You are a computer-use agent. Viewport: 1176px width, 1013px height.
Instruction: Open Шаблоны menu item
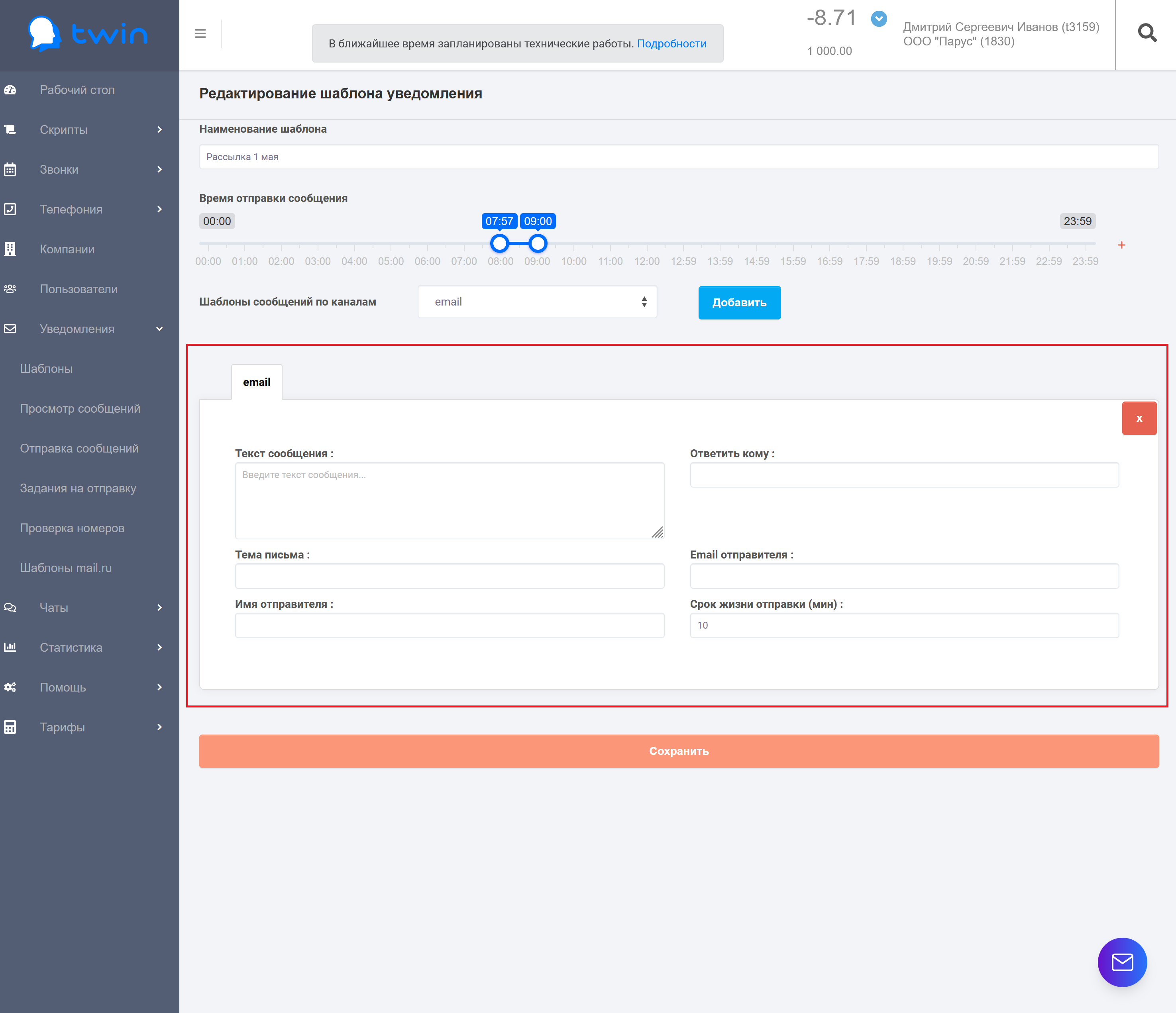pyautogui.click(x=47, y=369)
